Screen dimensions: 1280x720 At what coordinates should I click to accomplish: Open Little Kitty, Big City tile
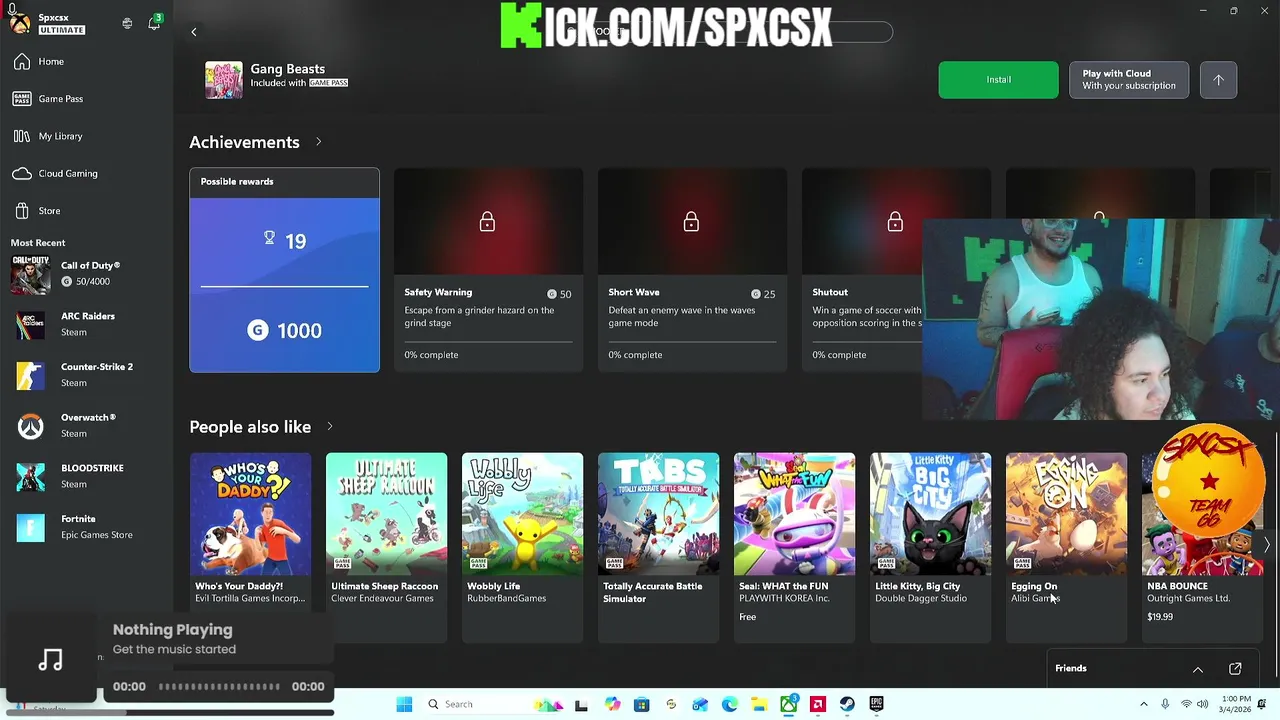click(x=930, y=546)
